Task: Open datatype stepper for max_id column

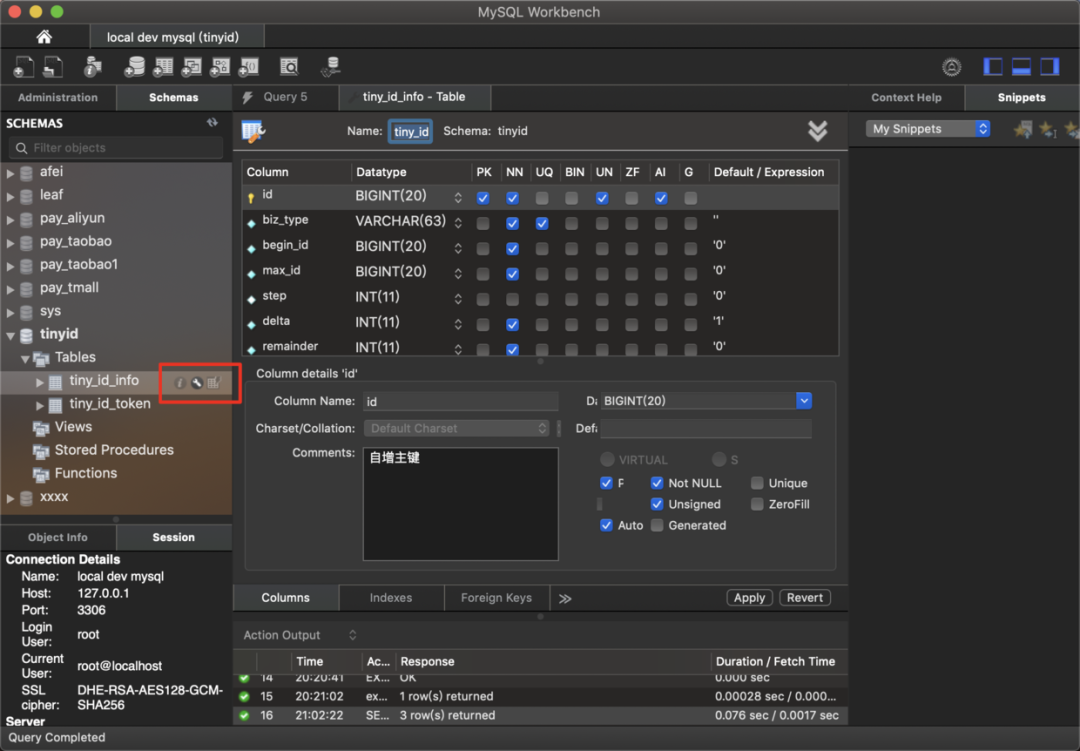Action: click(458, 274)
